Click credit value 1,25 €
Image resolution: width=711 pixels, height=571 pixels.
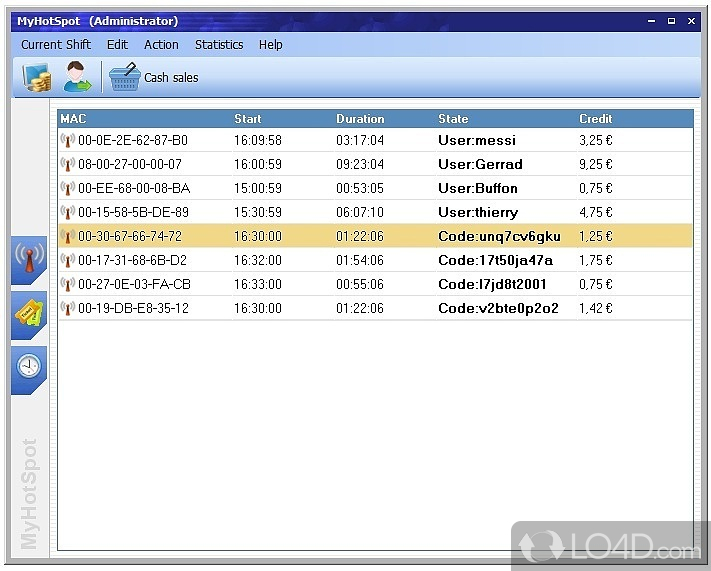[595, 236]
